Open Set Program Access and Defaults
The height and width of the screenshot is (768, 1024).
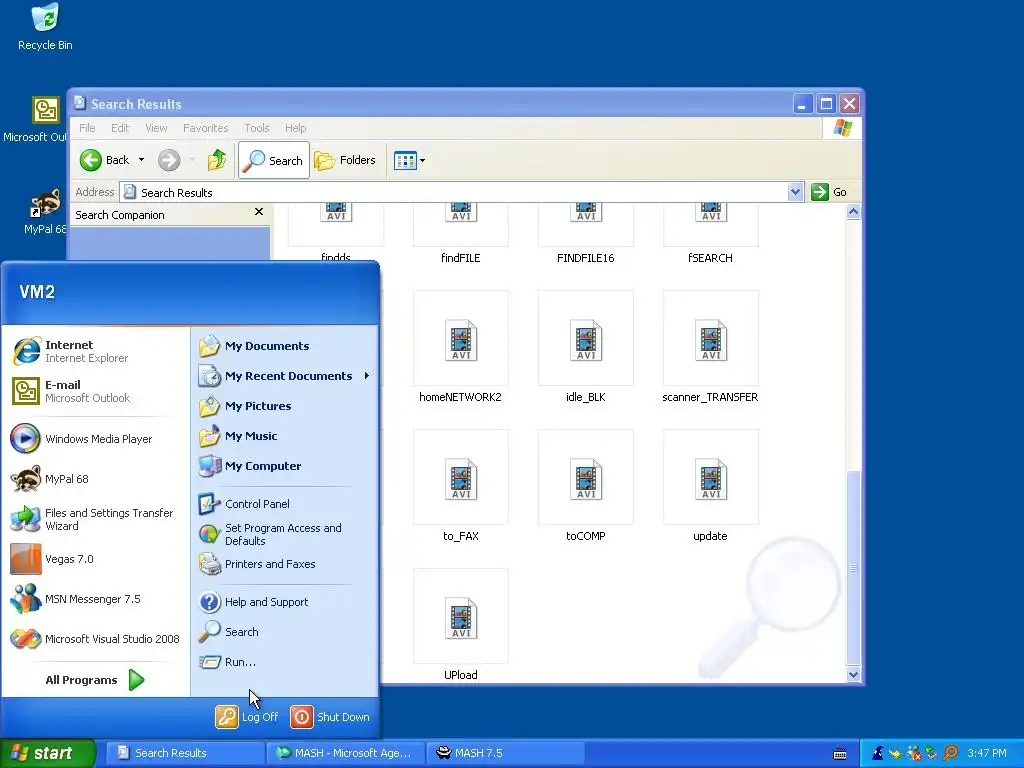click(x=285, y=534)
